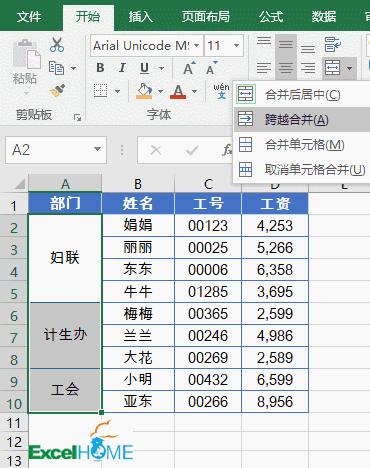This screenshot has width=370, height=468.
Task: Click the wrap text icon
Action: [333, 45]
